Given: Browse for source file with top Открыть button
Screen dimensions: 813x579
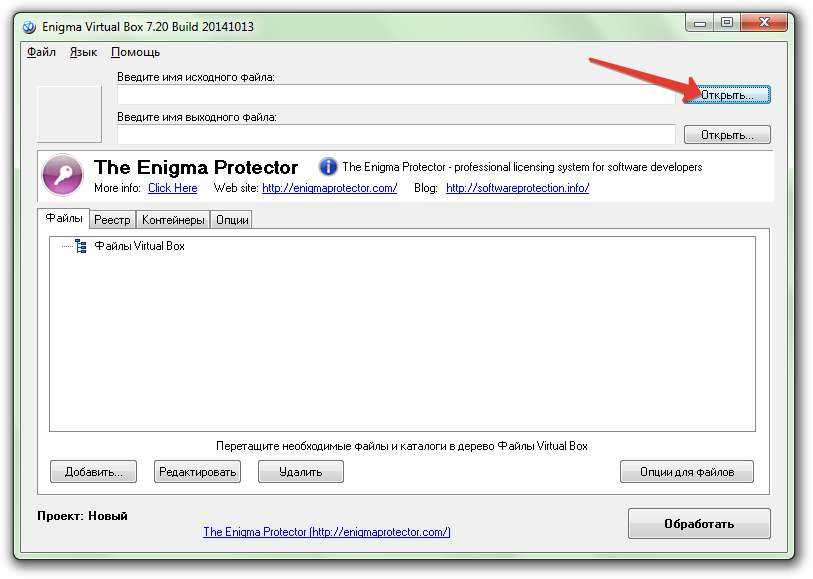Looking at the screenshot, I should coord(727,95).
